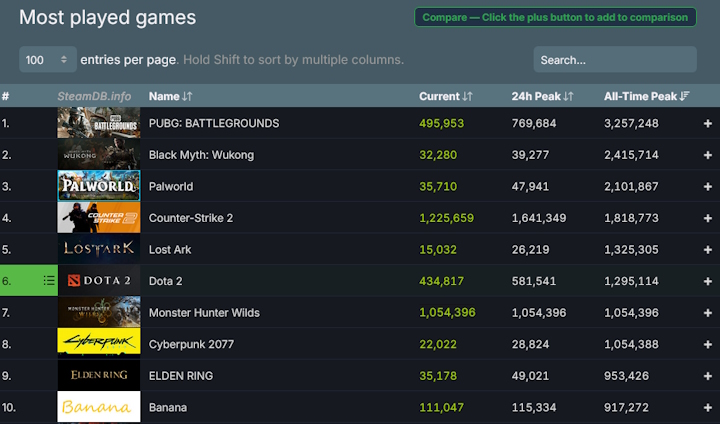This screenshot has width=720, height=424.
Task: Select the 24h peak value 49,021
Action: 530,376
